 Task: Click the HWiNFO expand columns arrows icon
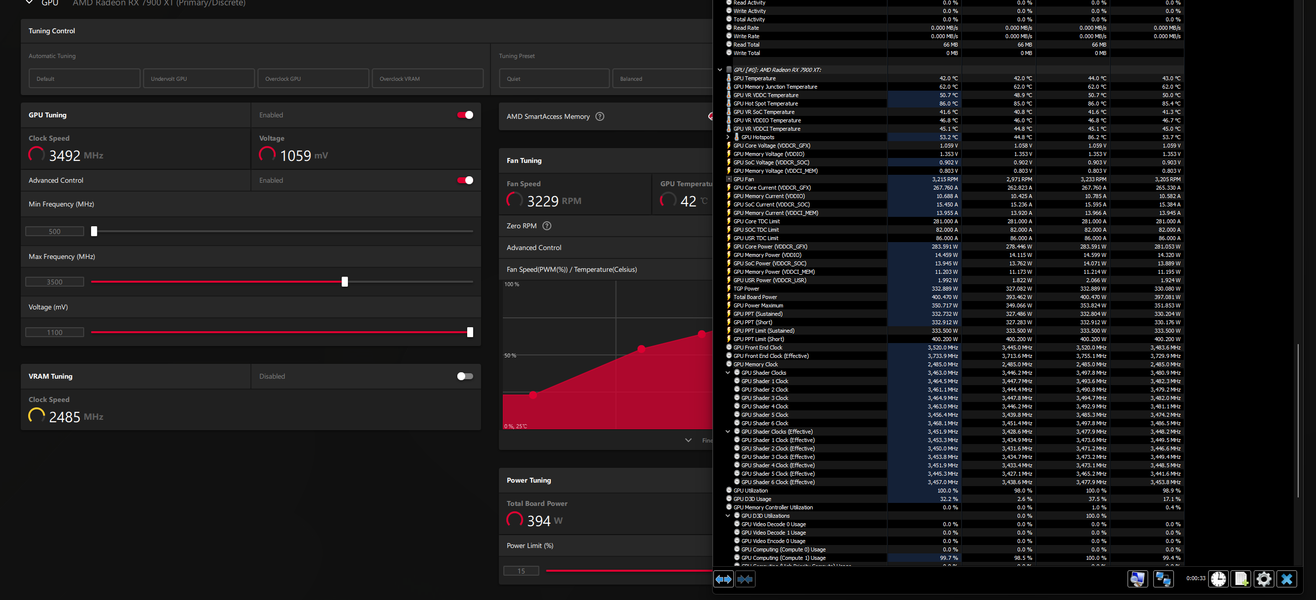tap(723, 579)
